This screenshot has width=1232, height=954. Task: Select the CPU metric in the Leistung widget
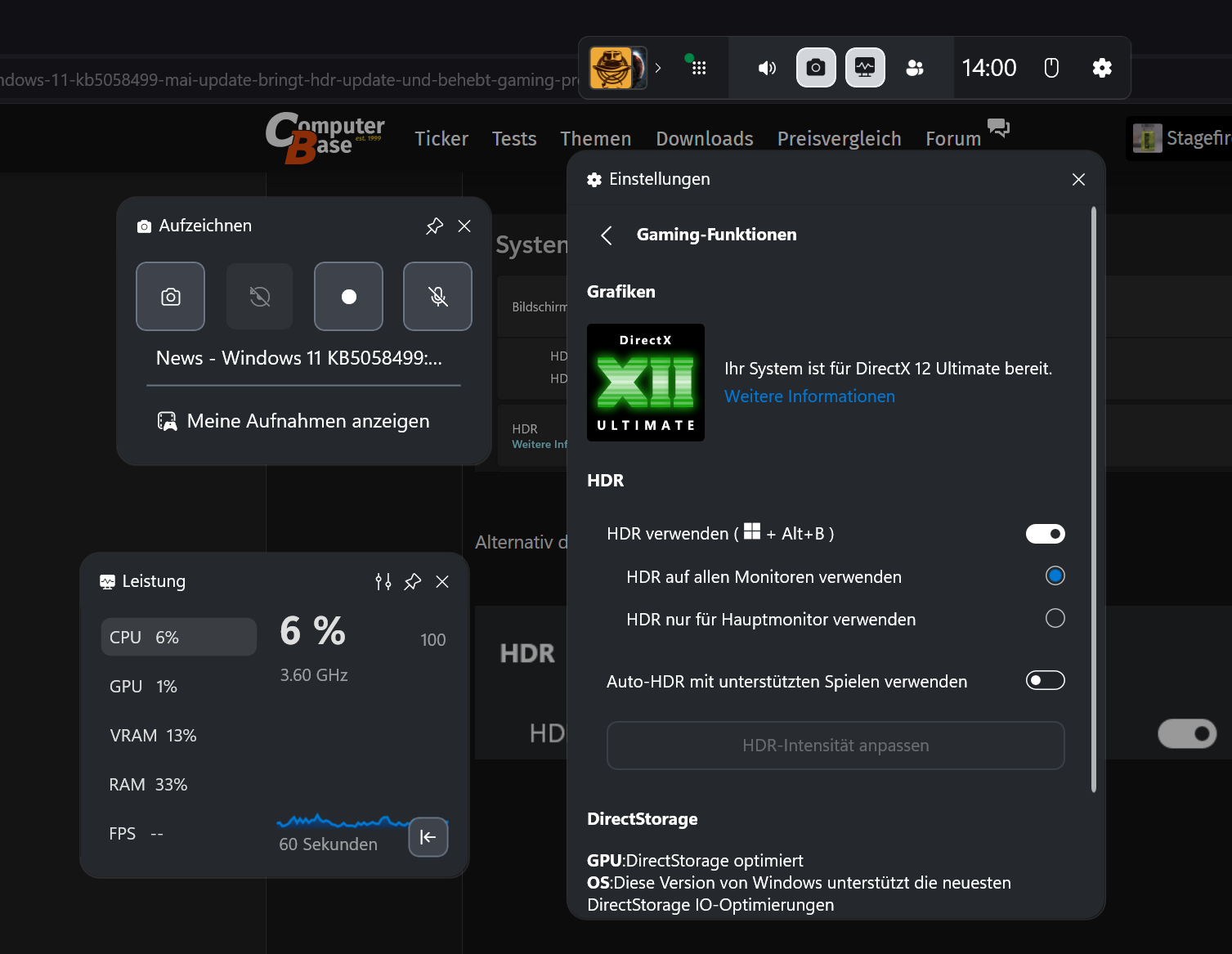tap(178, 636)
